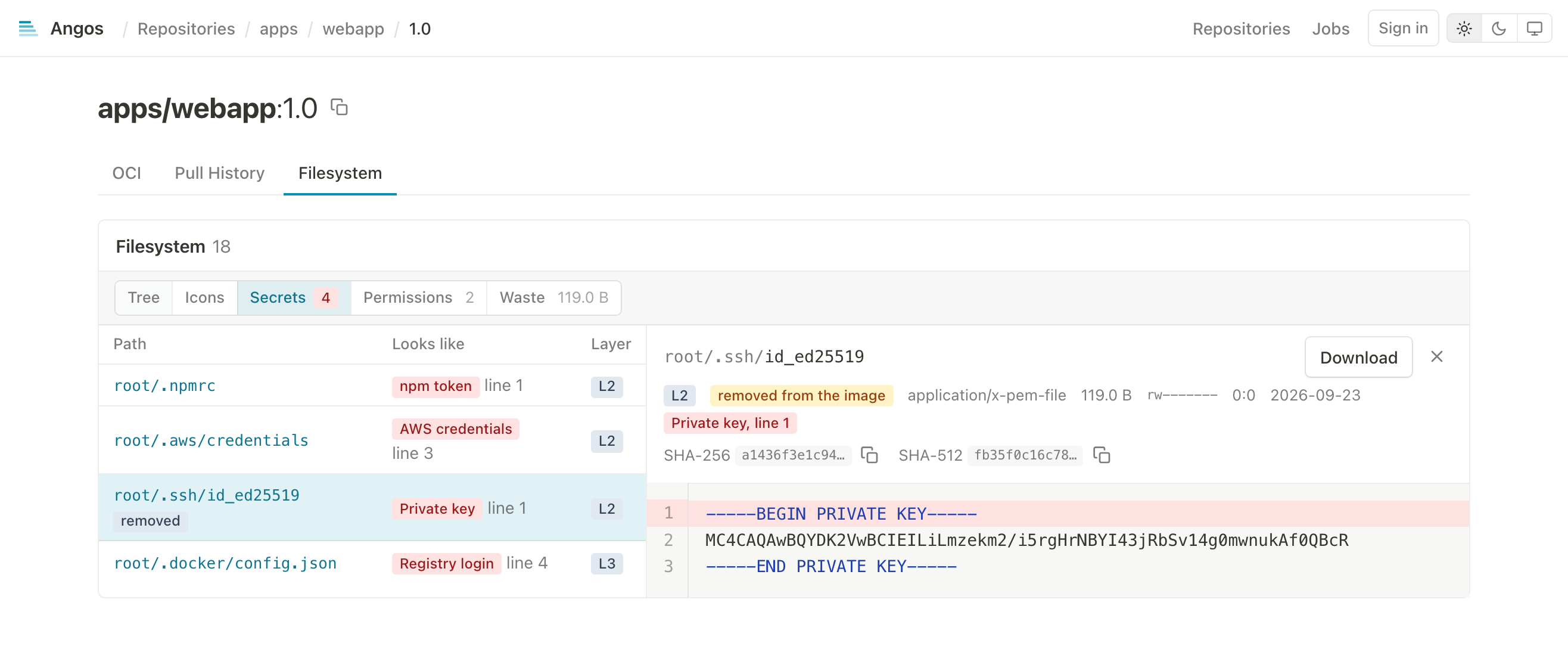Viewport: 1568px width, 646px height.
Task: Close the id_ed25519 file preview
Action: click(x=1436, y=356)
